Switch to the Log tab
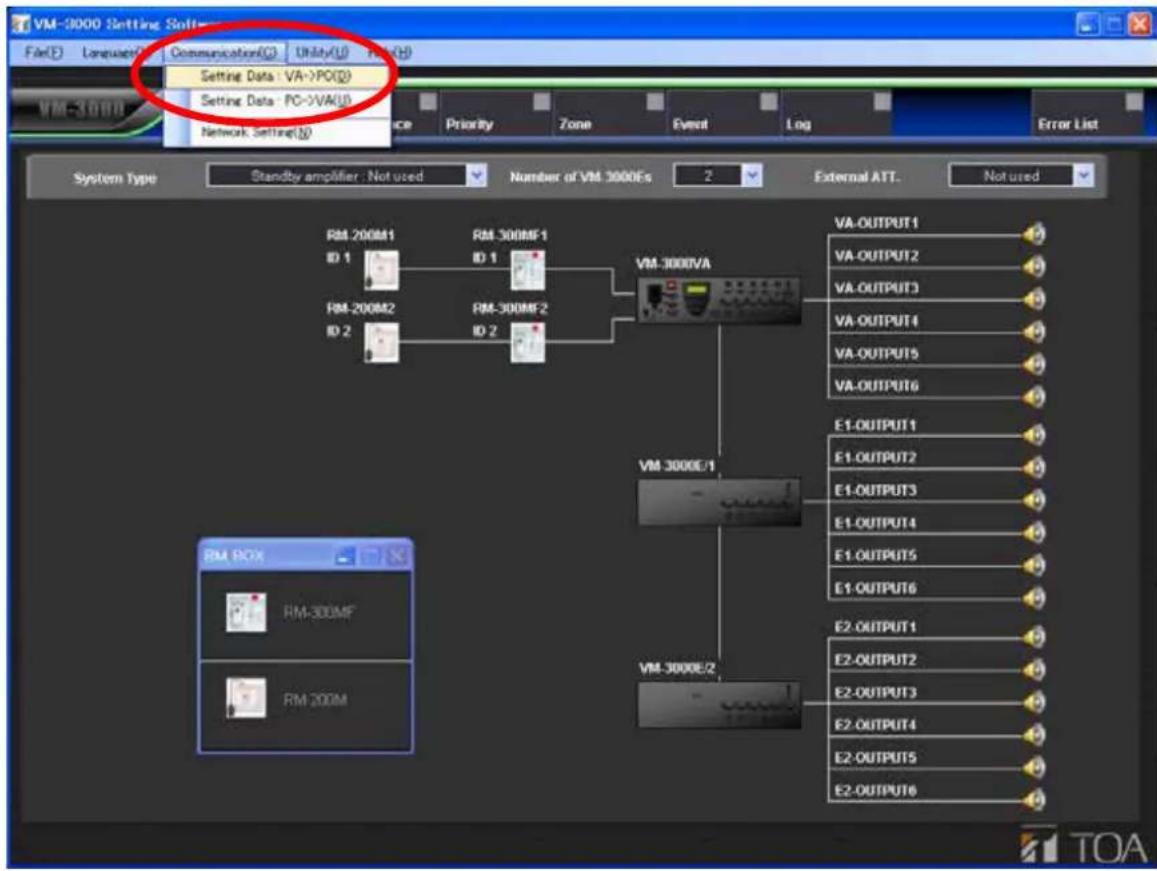 coord(837,112)
